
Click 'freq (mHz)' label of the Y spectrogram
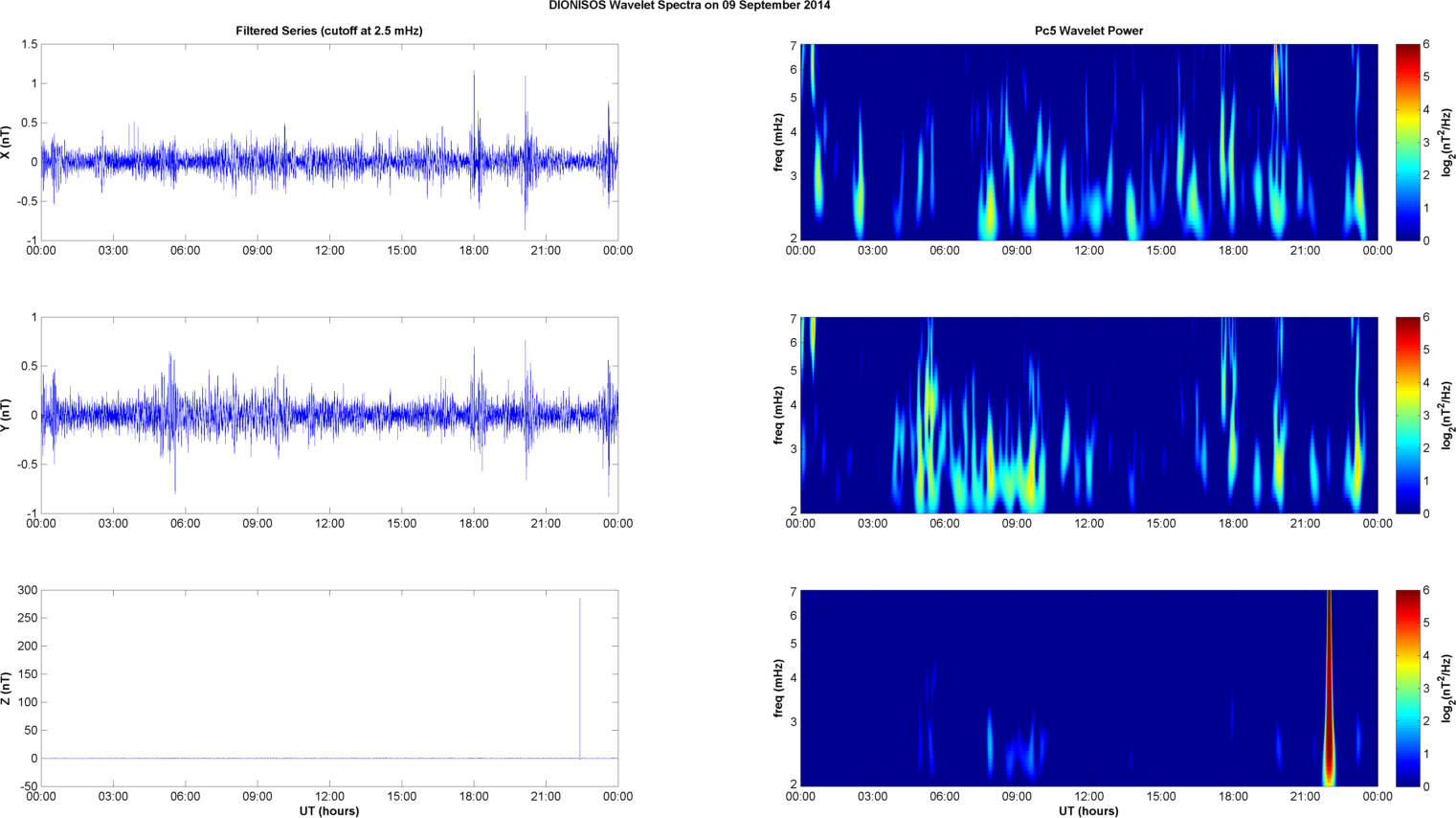779,415
